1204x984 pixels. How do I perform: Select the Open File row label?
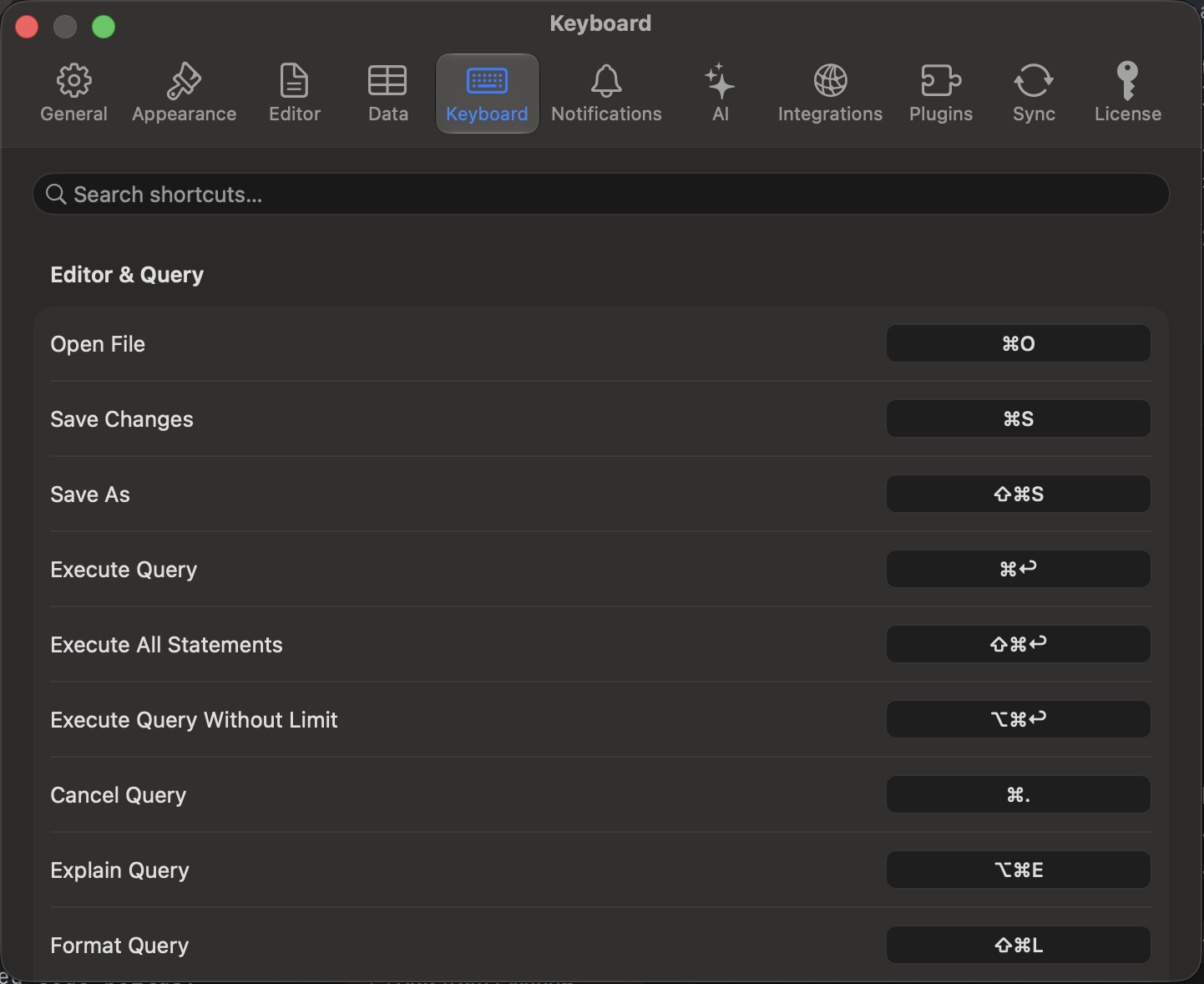click(x=98, y=344)
